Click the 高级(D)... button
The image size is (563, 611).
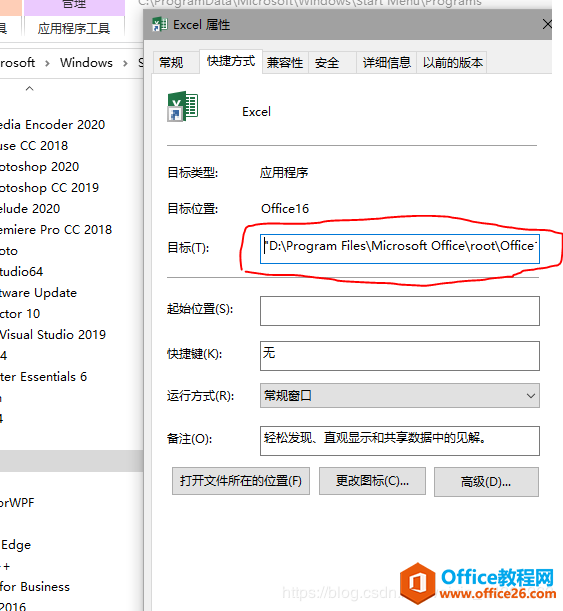486,482
